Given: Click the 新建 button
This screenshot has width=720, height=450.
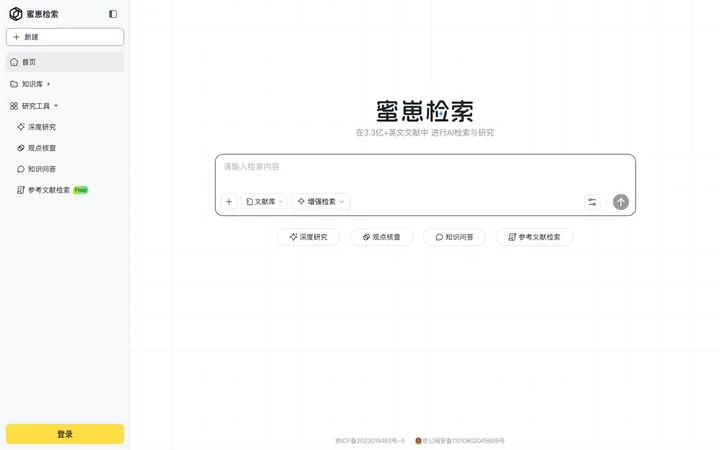Looking at the screenshot, I should click(x=65, y=37).
